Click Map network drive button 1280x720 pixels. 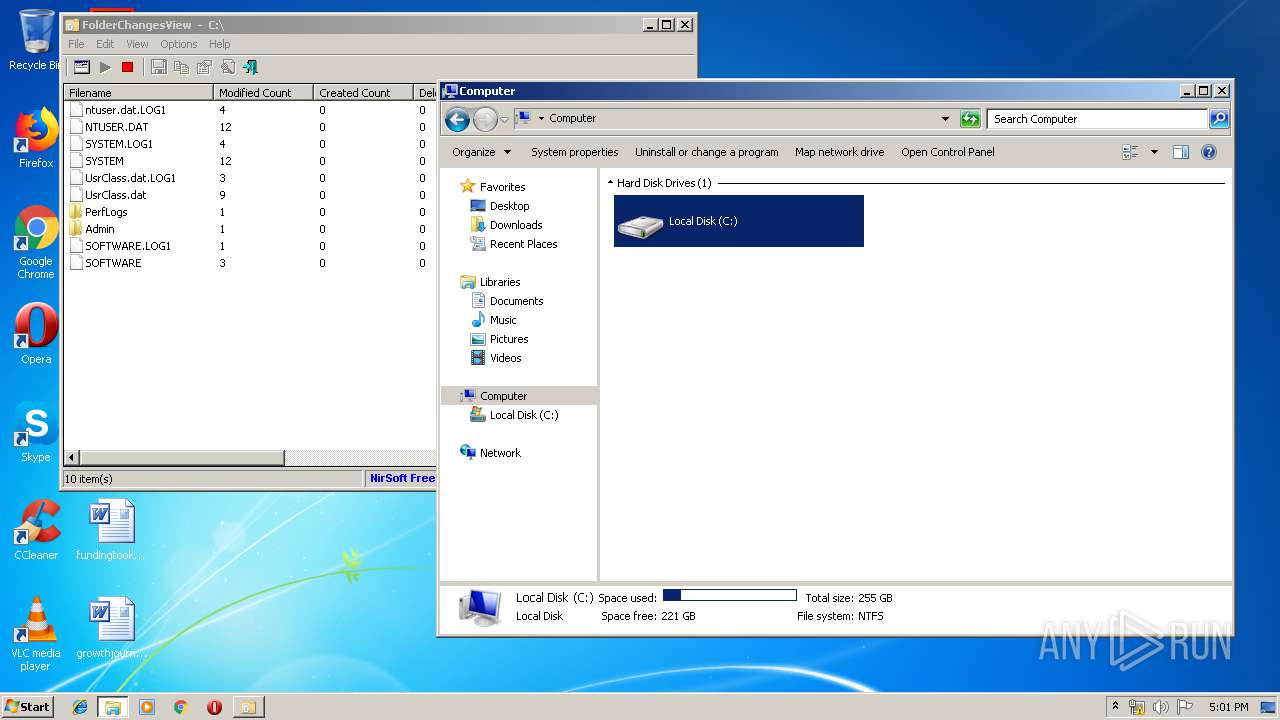pos(839,152)
